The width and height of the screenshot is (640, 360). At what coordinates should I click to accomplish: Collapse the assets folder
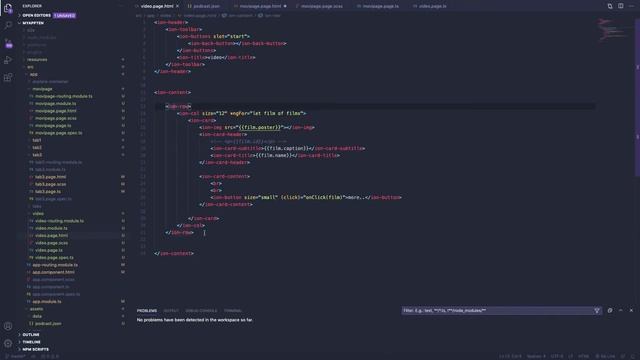click(36, 309)
